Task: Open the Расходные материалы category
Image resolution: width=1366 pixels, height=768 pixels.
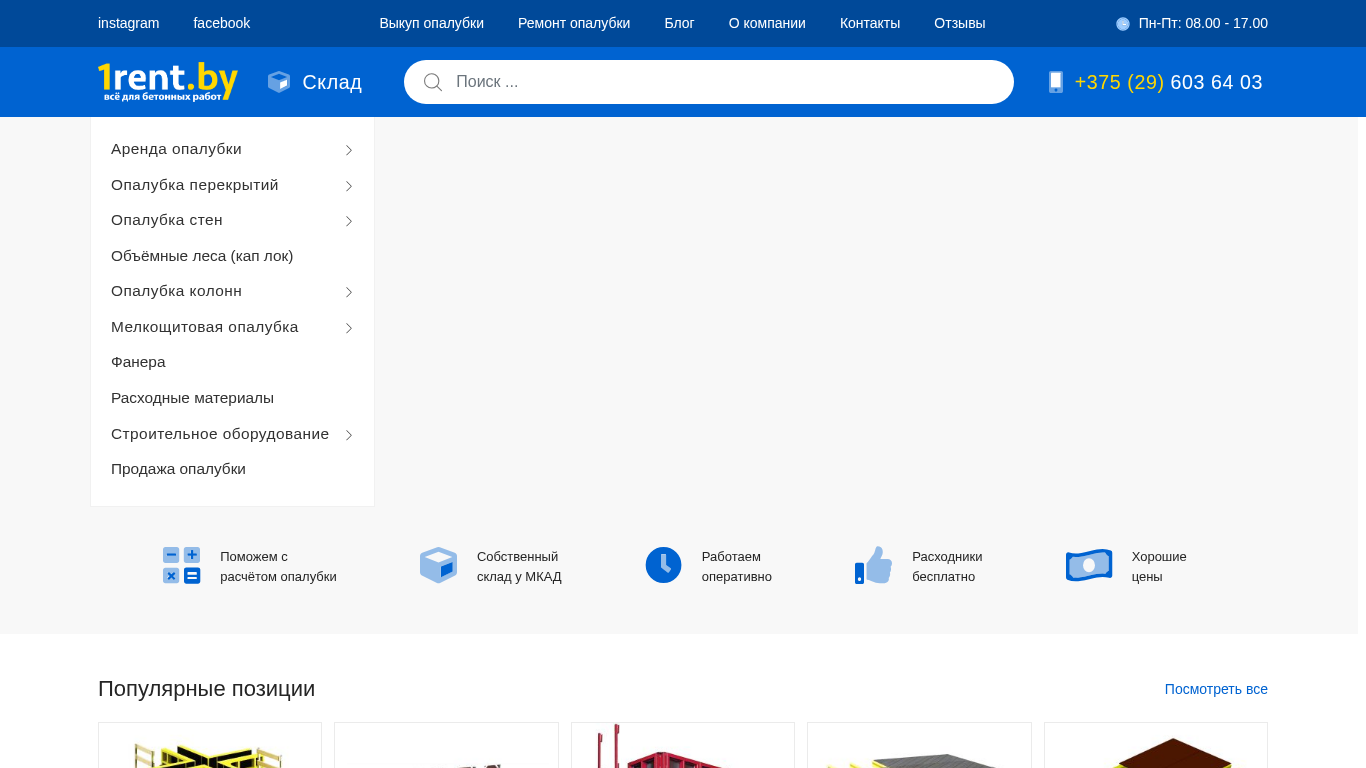Action: [192, 398]
